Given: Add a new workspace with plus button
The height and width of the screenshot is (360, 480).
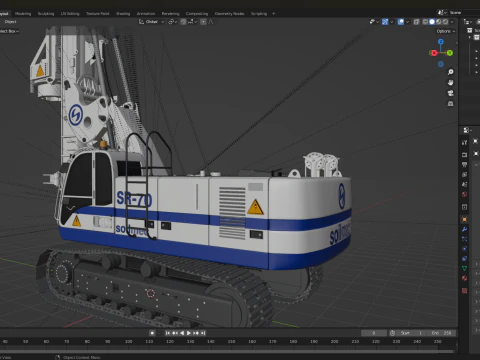Looking at the screenshot, I should (274, 14).
